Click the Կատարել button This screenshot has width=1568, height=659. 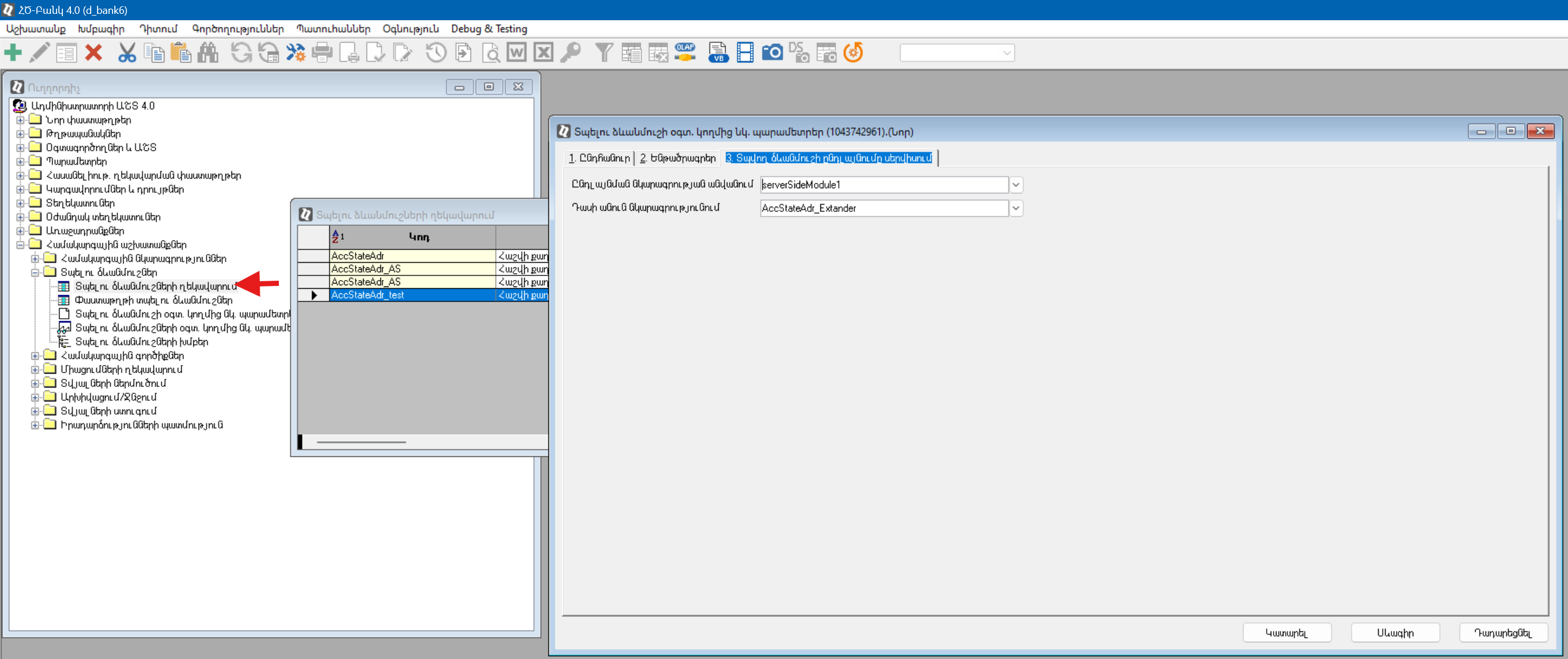(1286, 633)
